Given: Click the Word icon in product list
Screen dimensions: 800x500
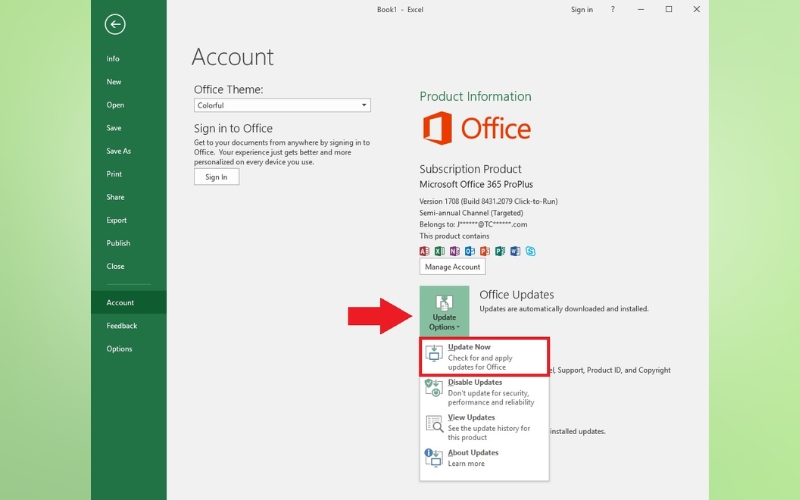Looking at the screenshot, I should [515, 251].
